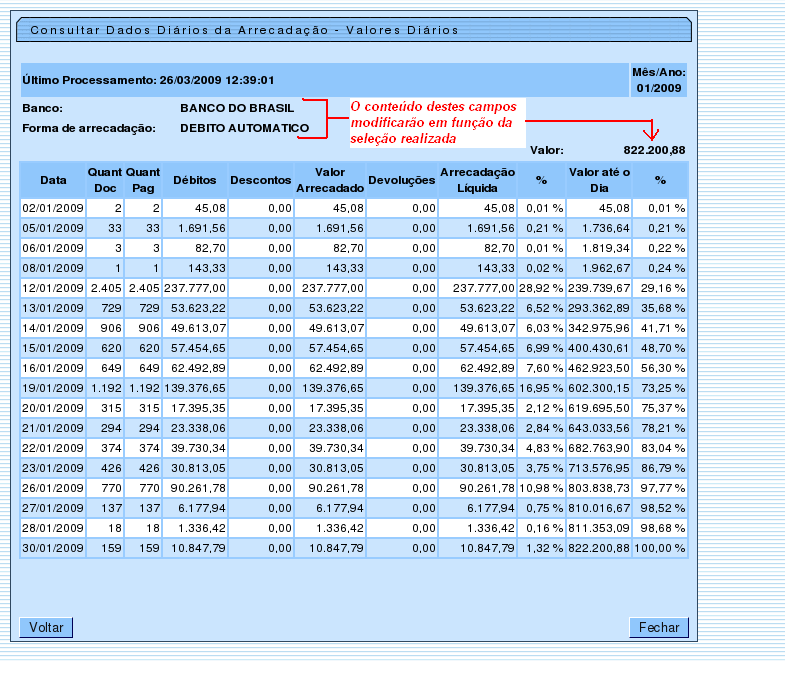The width and height of the screenshot is (797, 678).
Task: Click the 30/01/2009 date cell
Action: 53,549
